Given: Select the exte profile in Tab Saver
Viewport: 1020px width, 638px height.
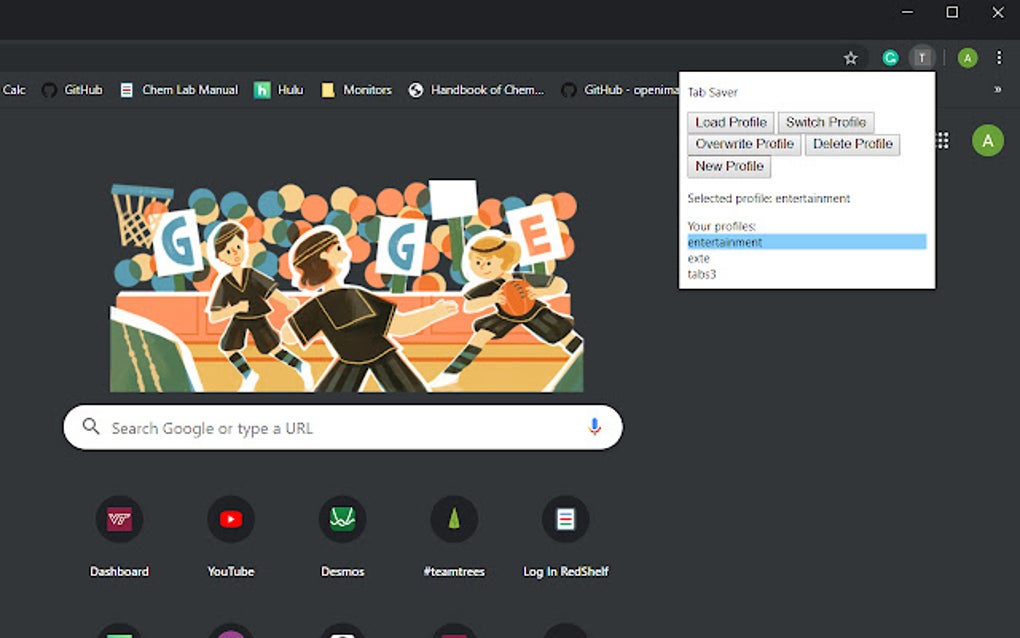Looking at the screenshot, I should [698, 258].
